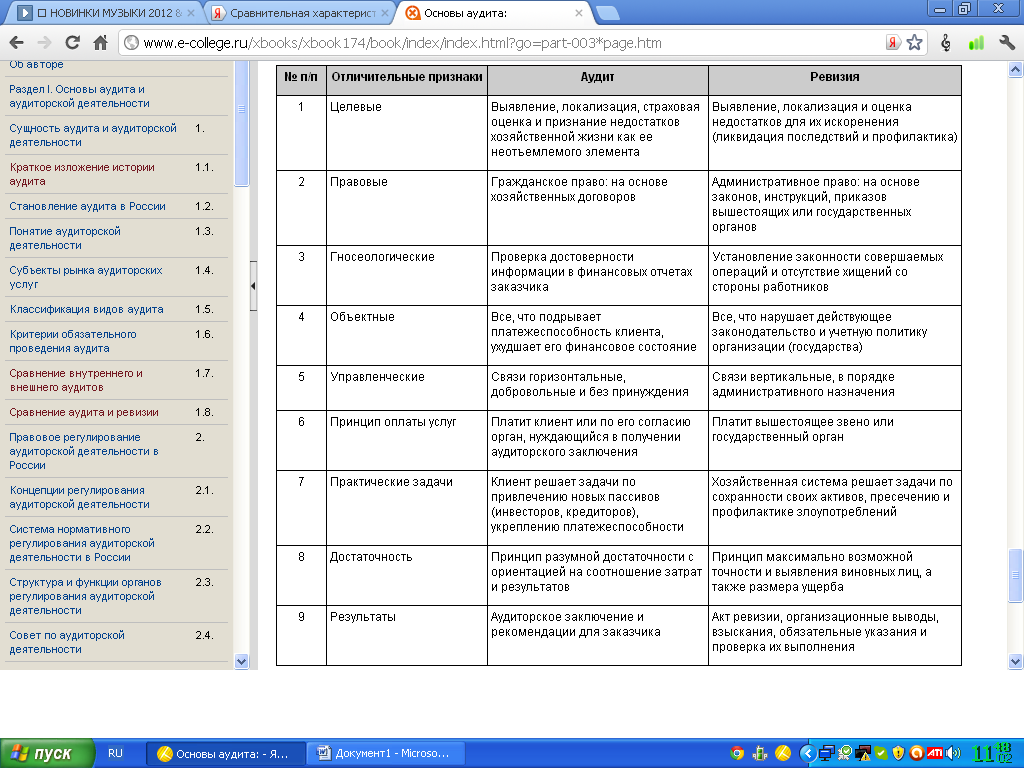Open Сравнение внутреннего и внешнего аудитов link
The height and width of the screenshot is (768, 1024).
[76, 381]
